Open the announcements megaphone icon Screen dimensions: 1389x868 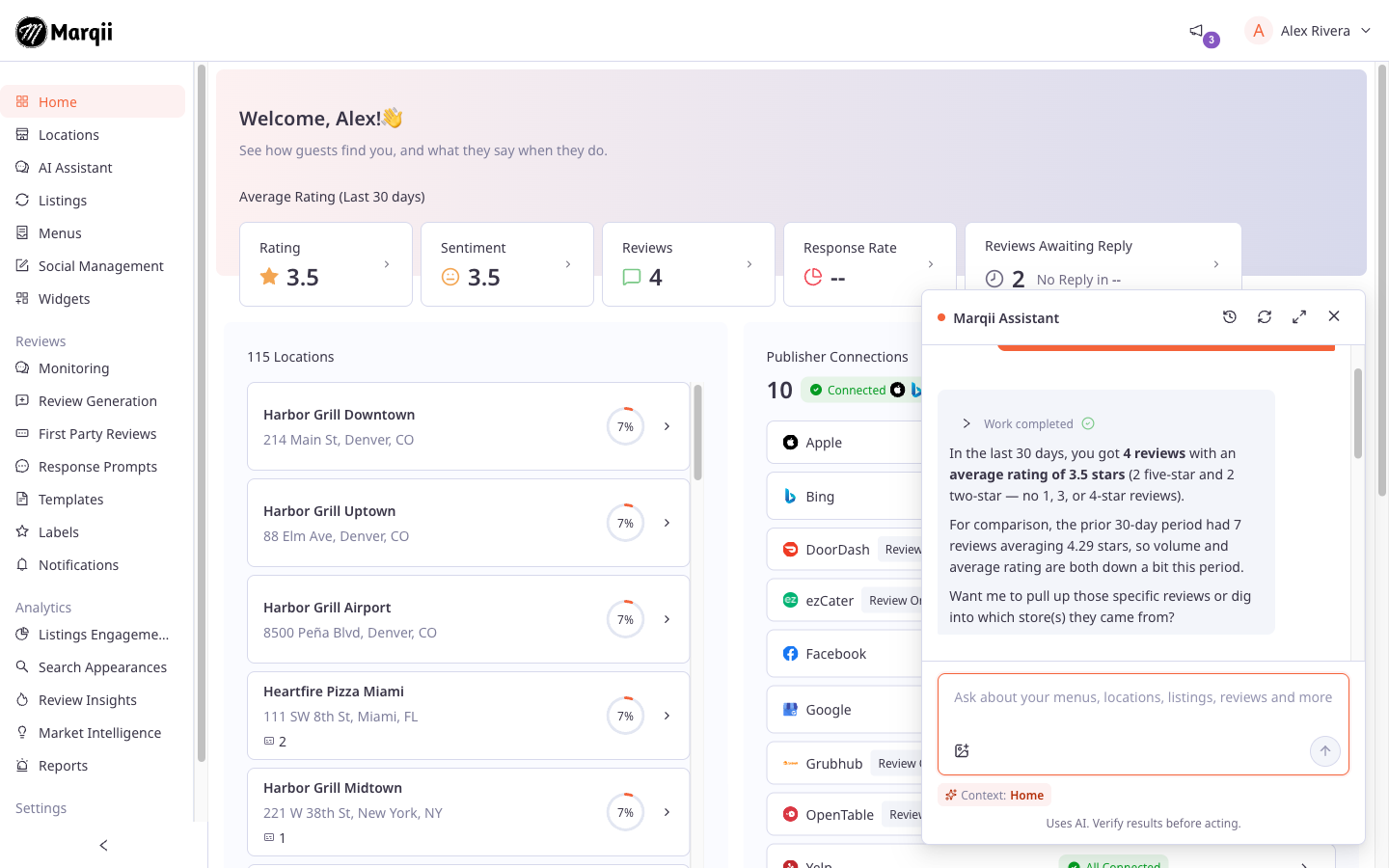tap(1196, 31)
